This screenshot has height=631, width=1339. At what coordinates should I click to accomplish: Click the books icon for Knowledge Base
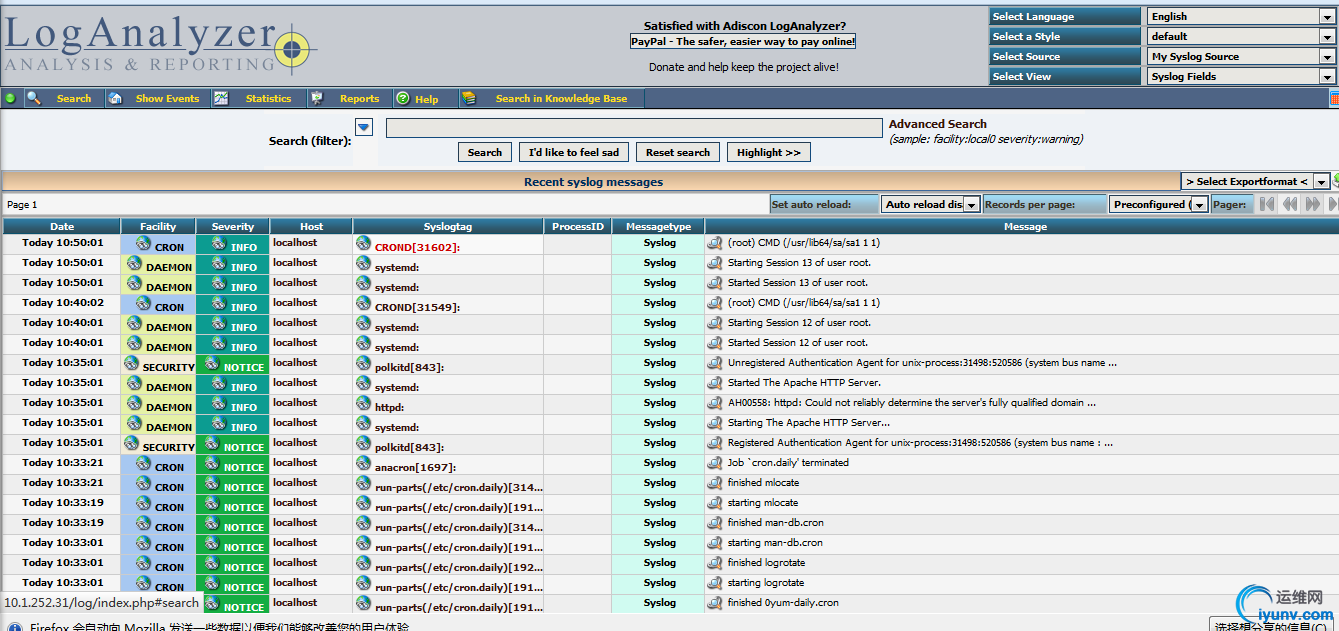pos(469,98)
